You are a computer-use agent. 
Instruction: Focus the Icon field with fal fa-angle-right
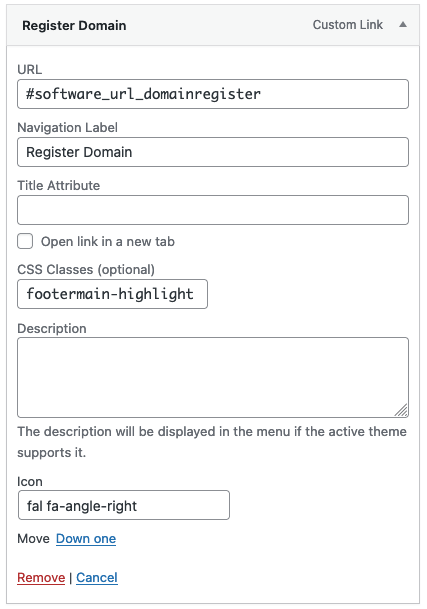(124, 505)
